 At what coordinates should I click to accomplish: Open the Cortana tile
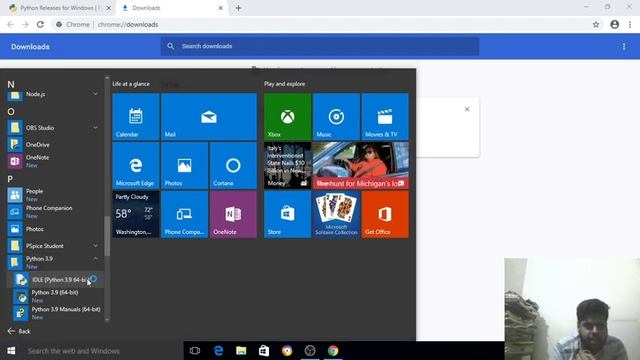[x=233, y=165]
